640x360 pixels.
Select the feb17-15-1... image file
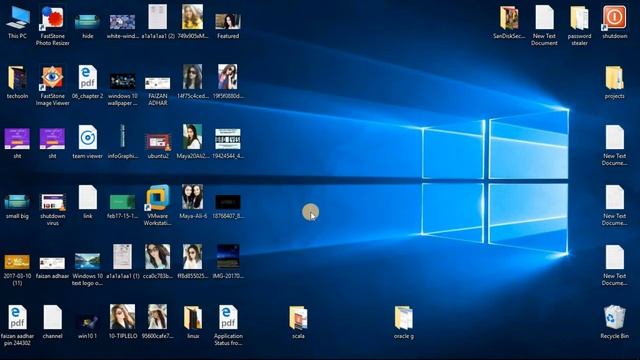click(122, 202)
